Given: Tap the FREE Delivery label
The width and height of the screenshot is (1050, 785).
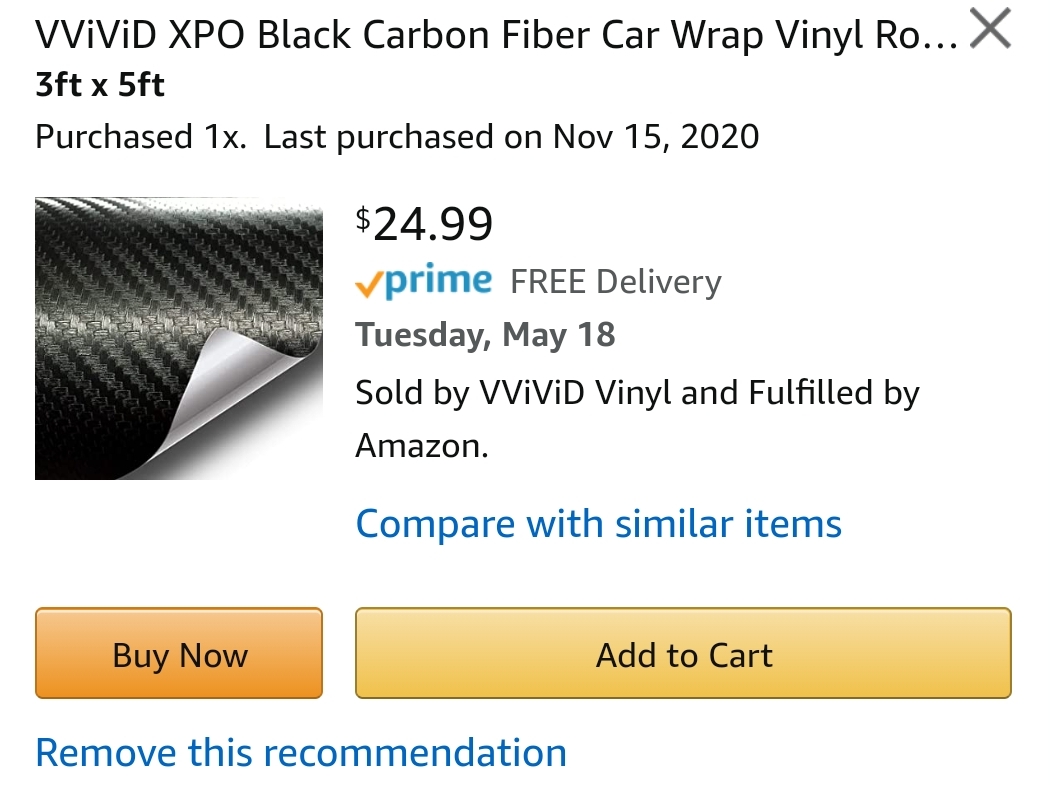Looking at the screenshot, I should [x=616, y=282].
